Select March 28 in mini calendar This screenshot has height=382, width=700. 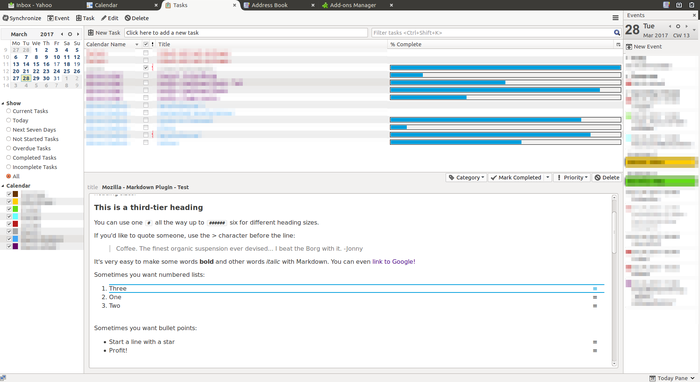(26, 78)
